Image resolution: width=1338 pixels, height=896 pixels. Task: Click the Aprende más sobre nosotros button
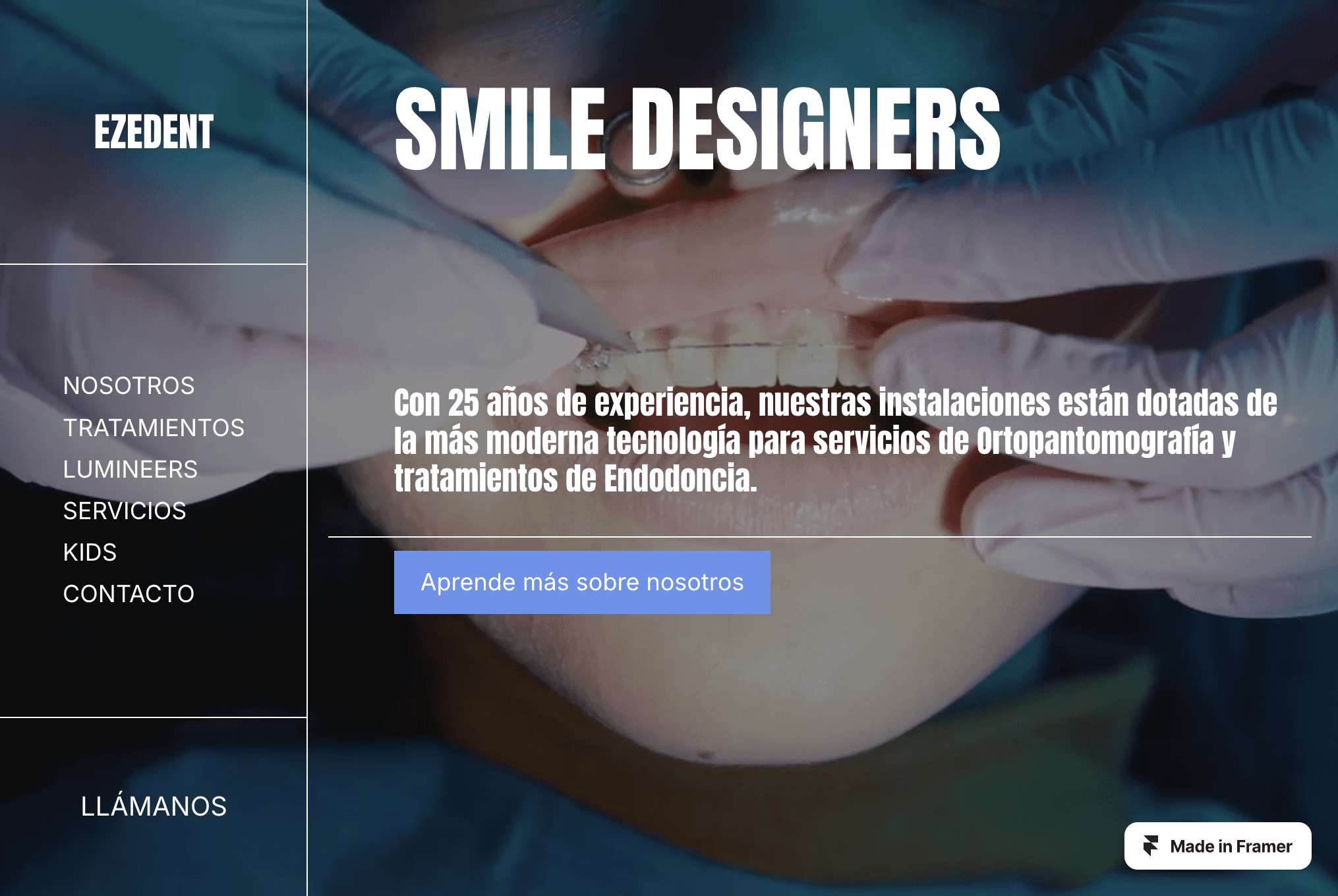click(x=582, y=582)
